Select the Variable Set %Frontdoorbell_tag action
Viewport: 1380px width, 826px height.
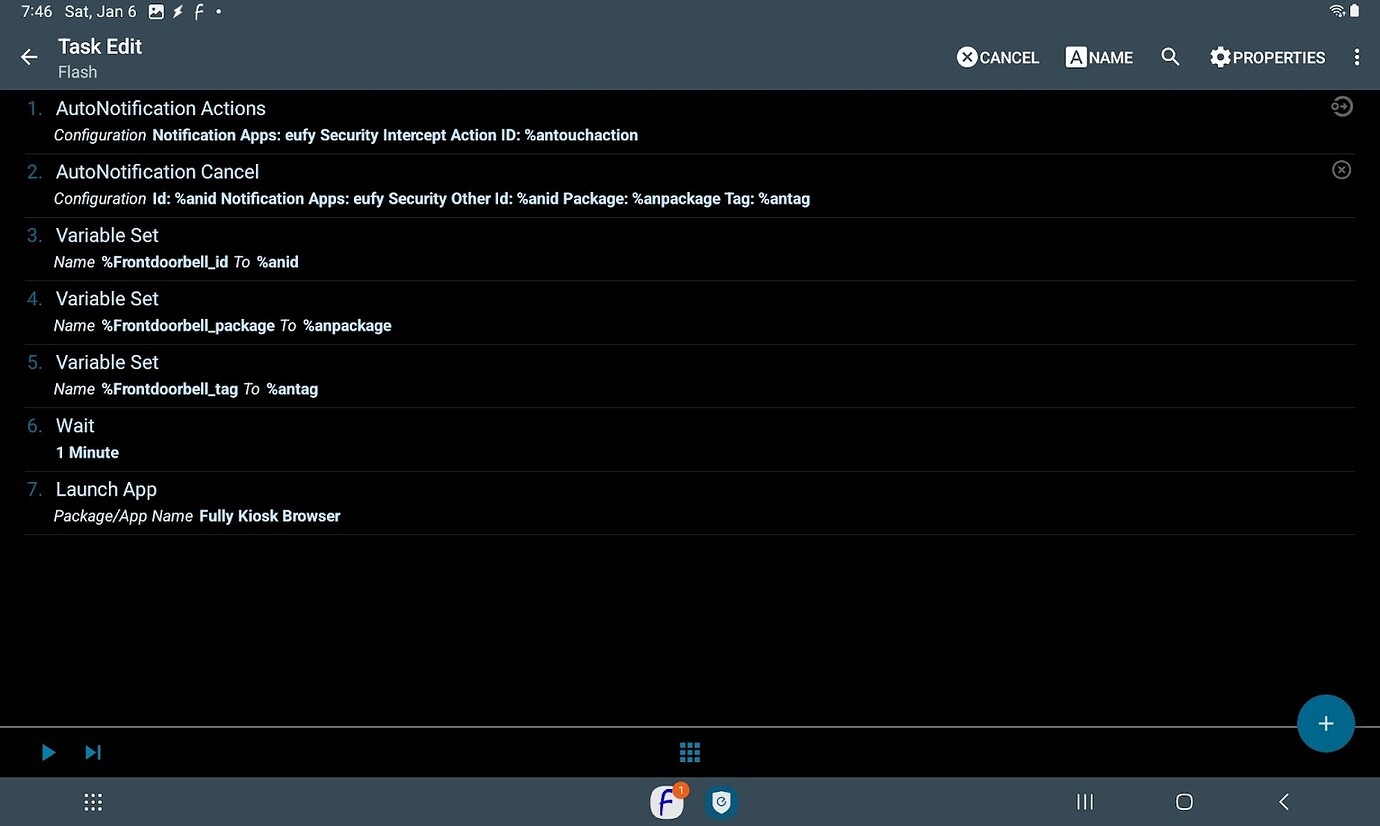tap(400, 374)
